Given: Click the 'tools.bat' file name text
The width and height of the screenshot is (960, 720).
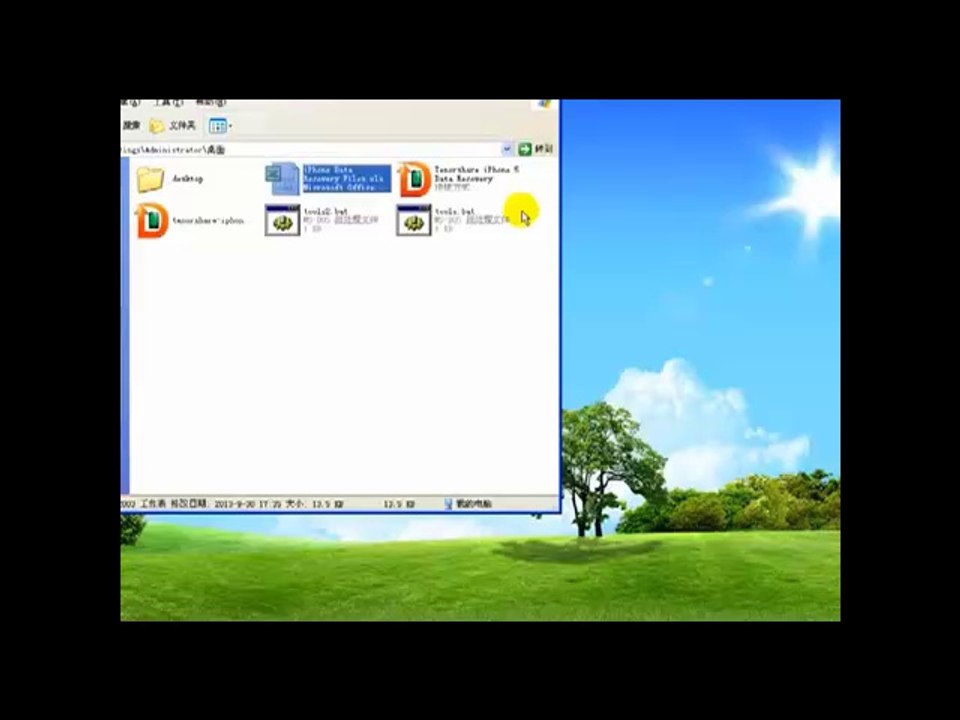Looking at the screenshot, I should click(x=455, y=211).
